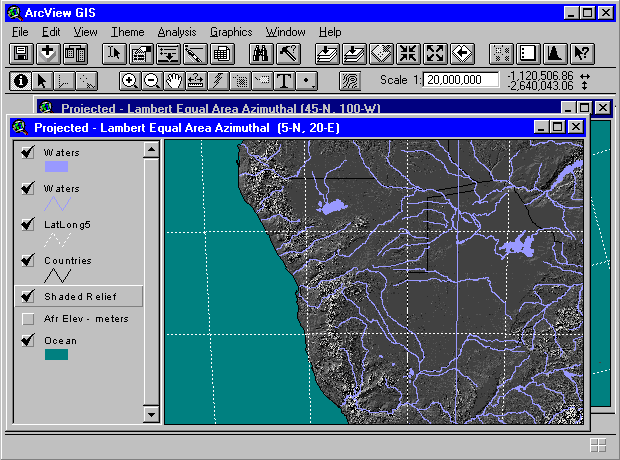Image resolution: width=620 pixels, height=460 pixels.
Task: Open the Query Builder hammer button
Action: pyautogui.click(x=288, y=54)
